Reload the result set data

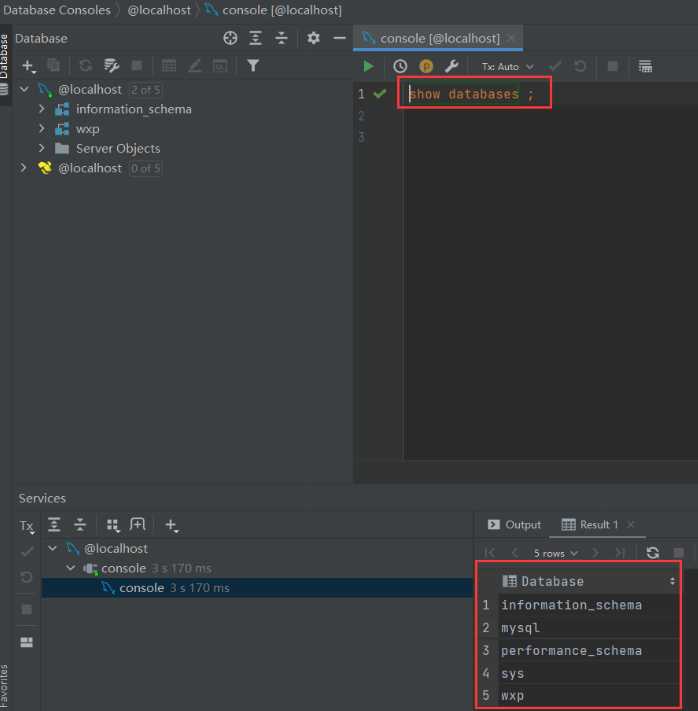tap(653, 553)
